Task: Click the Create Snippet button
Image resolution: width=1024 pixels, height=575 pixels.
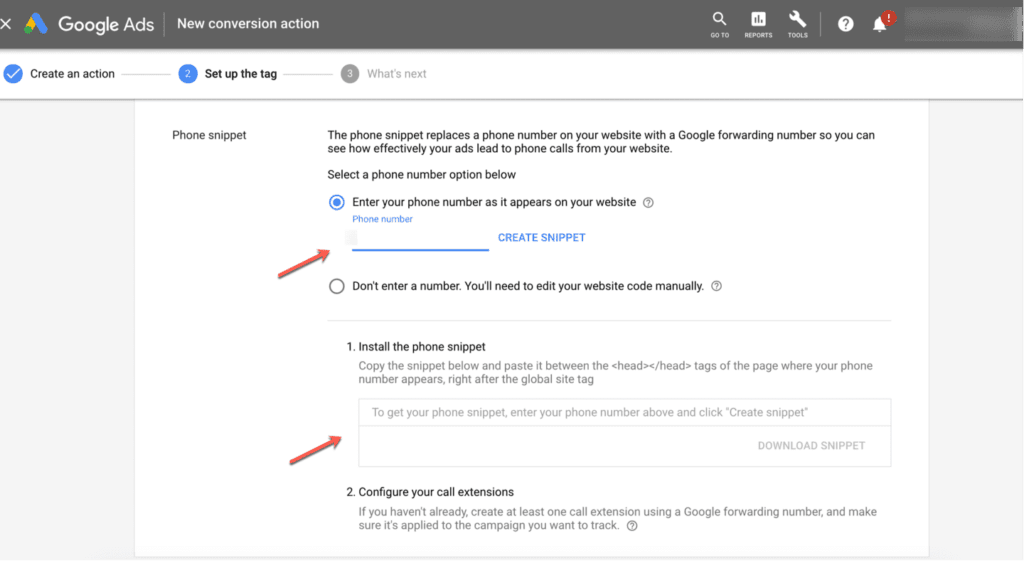Action: click(541, 238)
